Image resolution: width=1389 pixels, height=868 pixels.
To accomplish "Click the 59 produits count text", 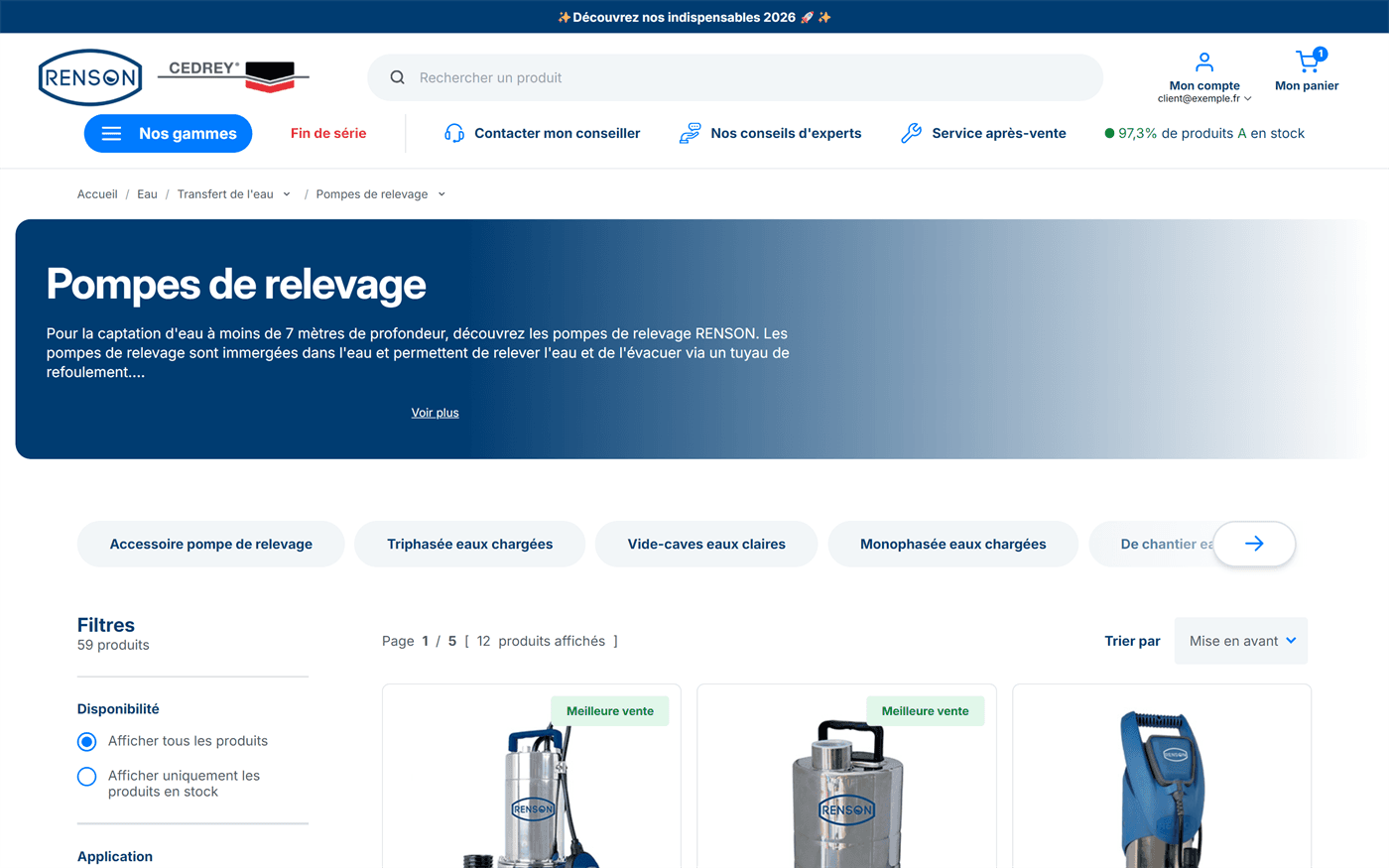I will pos(113,645).
